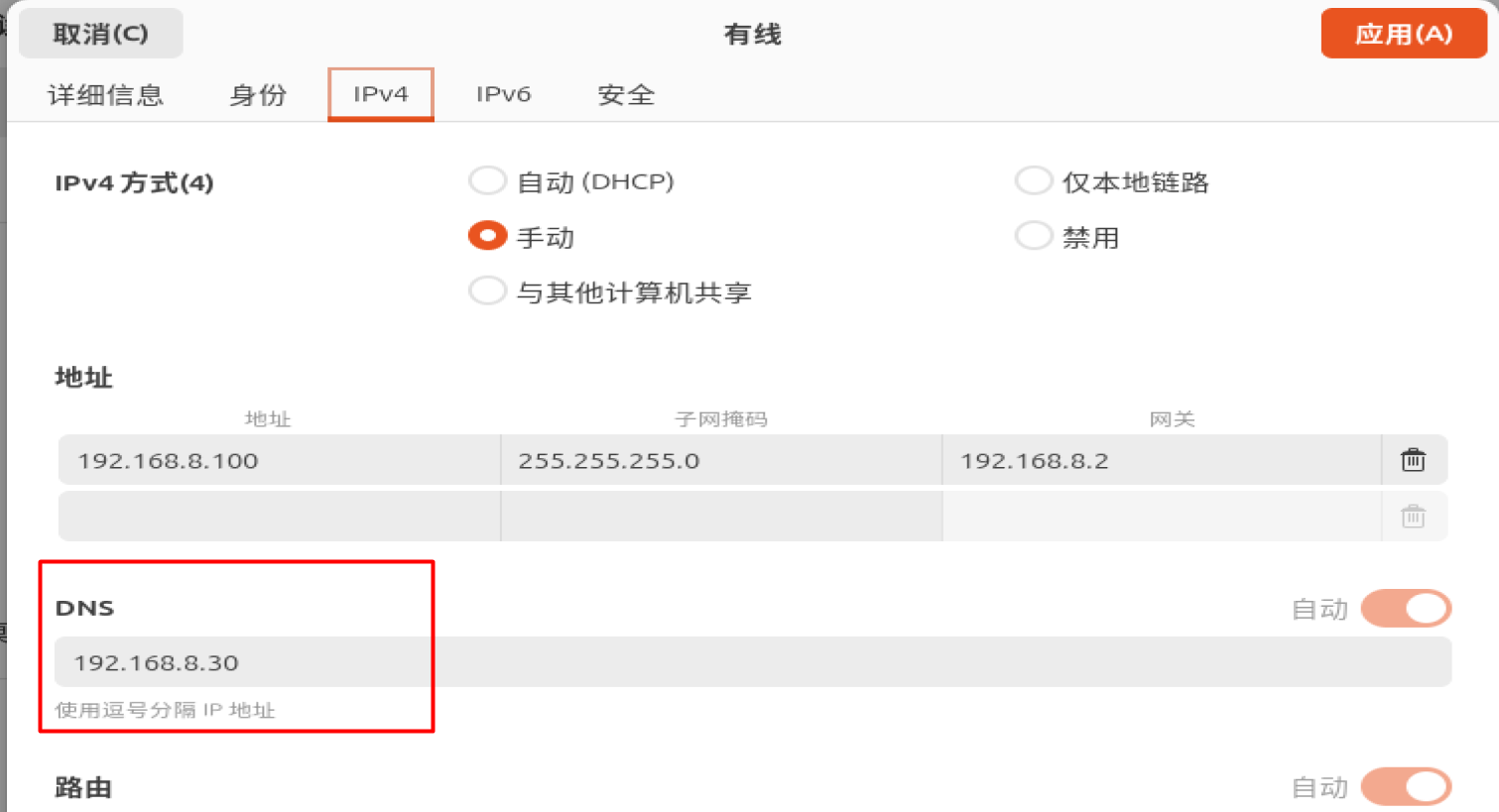Click the 192.168.8.100 address field
Viewport: 1499px width, 812px height.
(279, 461)
